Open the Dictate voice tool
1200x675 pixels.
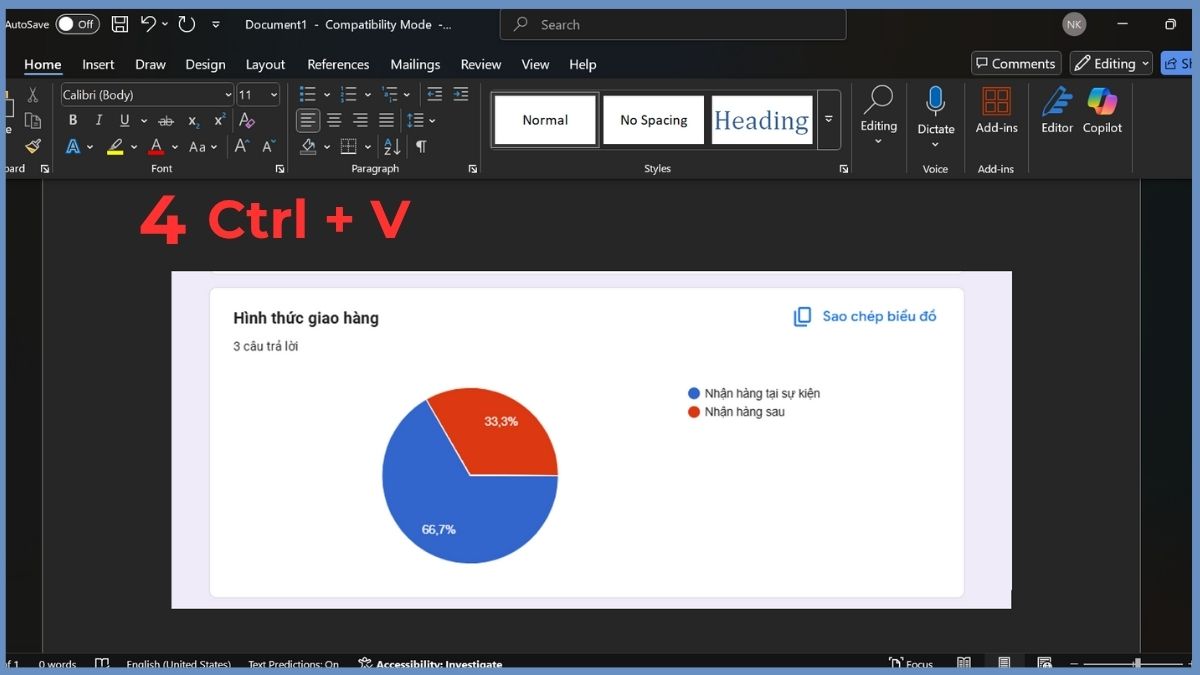click(935, 110)
